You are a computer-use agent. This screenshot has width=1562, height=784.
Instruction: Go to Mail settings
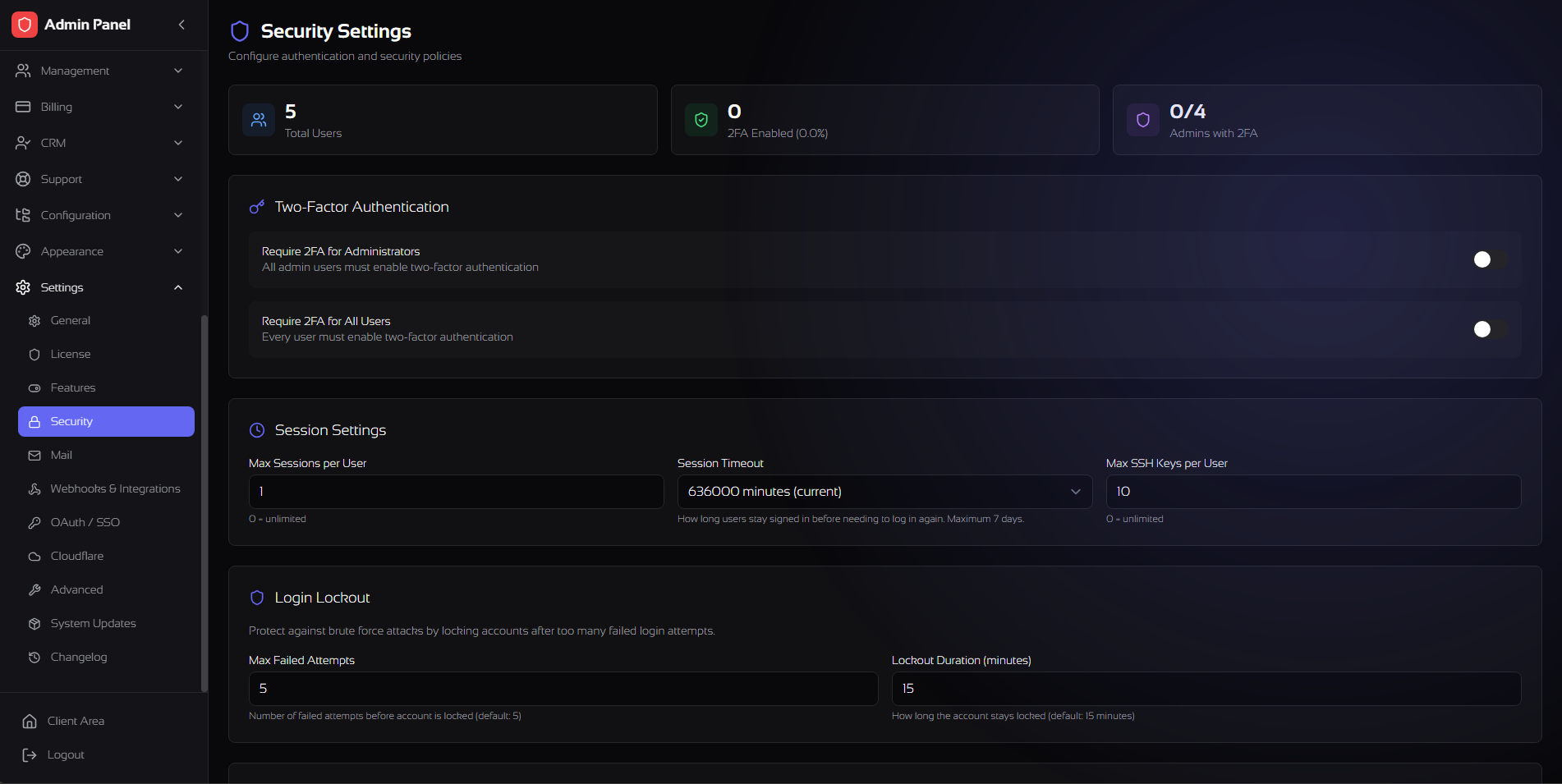pos(106,456)
